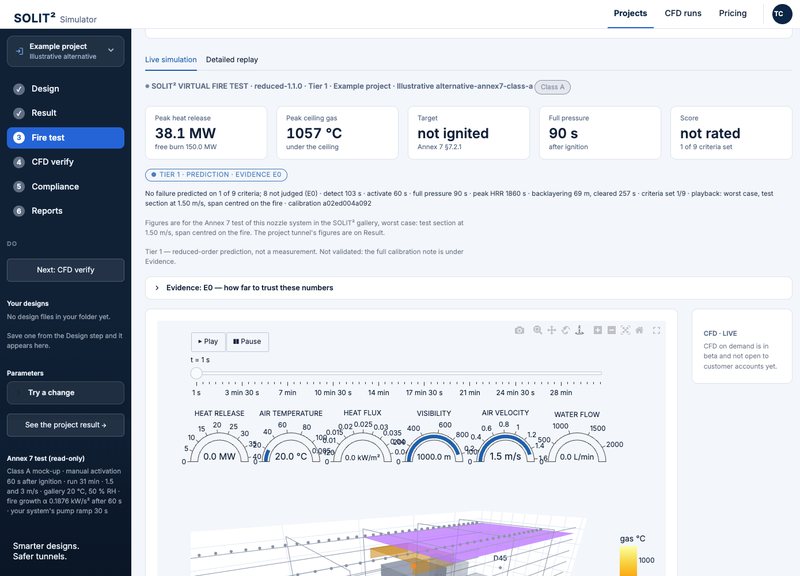This screenshot has height=576, width=800.
Task: Reset the plot view with the home icon
Action: [x=639, y=330]
